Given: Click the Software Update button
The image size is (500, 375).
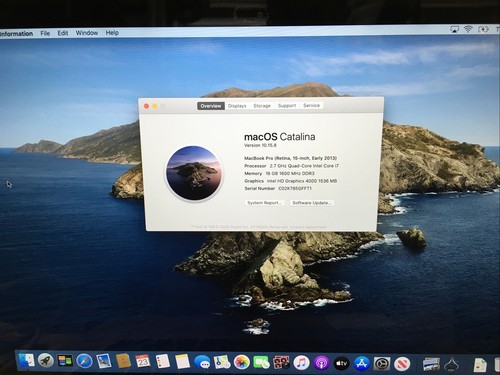Looking at the screenshot, I should [x=312, y=203].
